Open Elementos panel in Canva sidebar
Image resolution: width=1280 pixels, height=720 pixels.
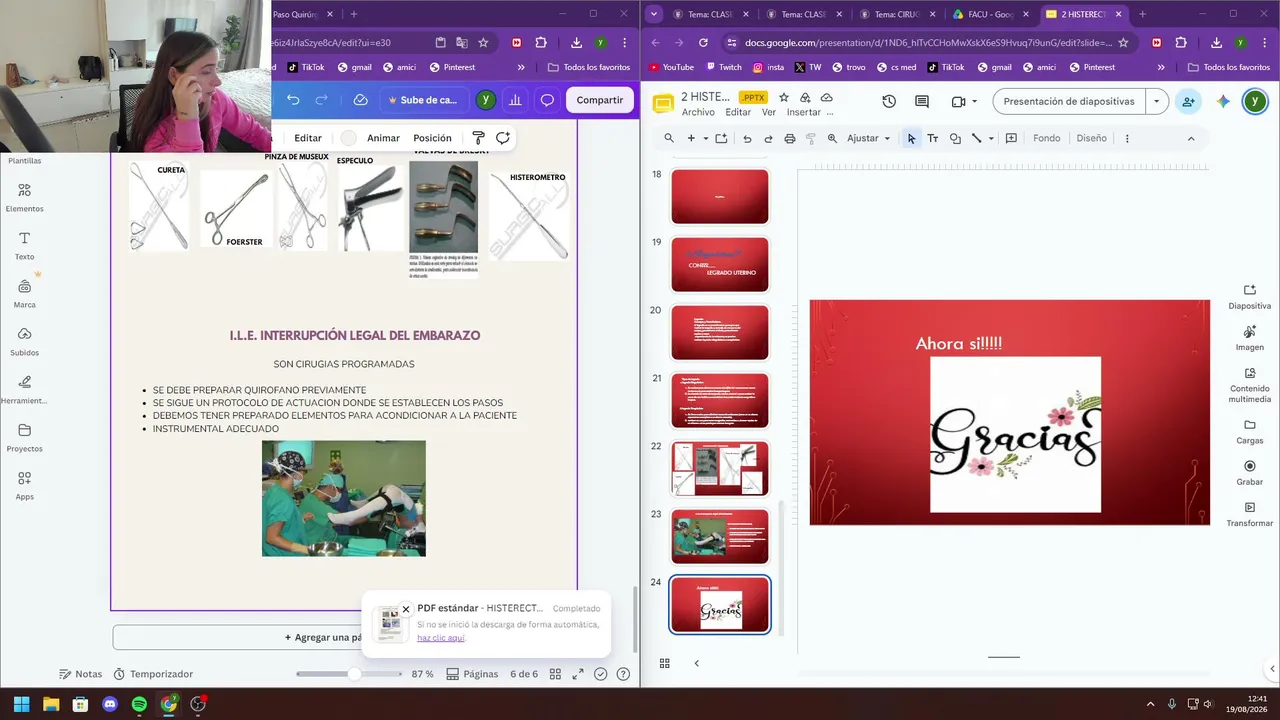[24, 197]
